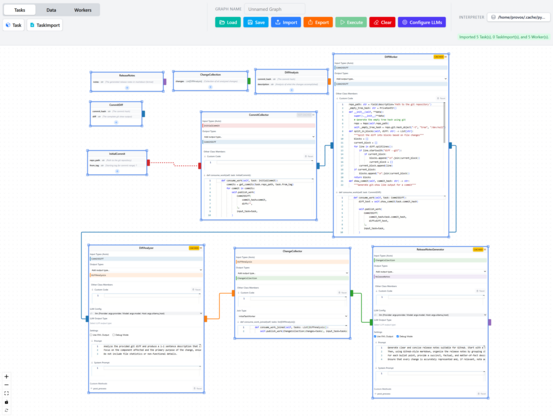Add a field to the ReleaseNotes node
553x417 pixels.
(x=127, y=87)
